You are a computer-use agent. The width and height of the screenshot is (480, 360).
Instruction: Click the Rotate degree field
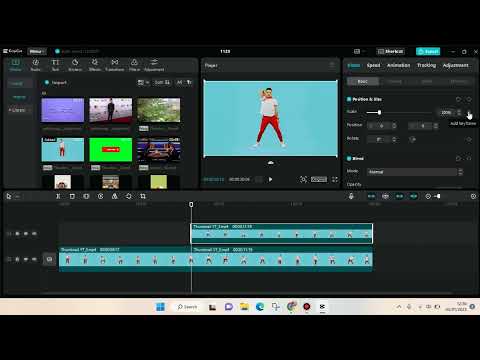[382, 139]
